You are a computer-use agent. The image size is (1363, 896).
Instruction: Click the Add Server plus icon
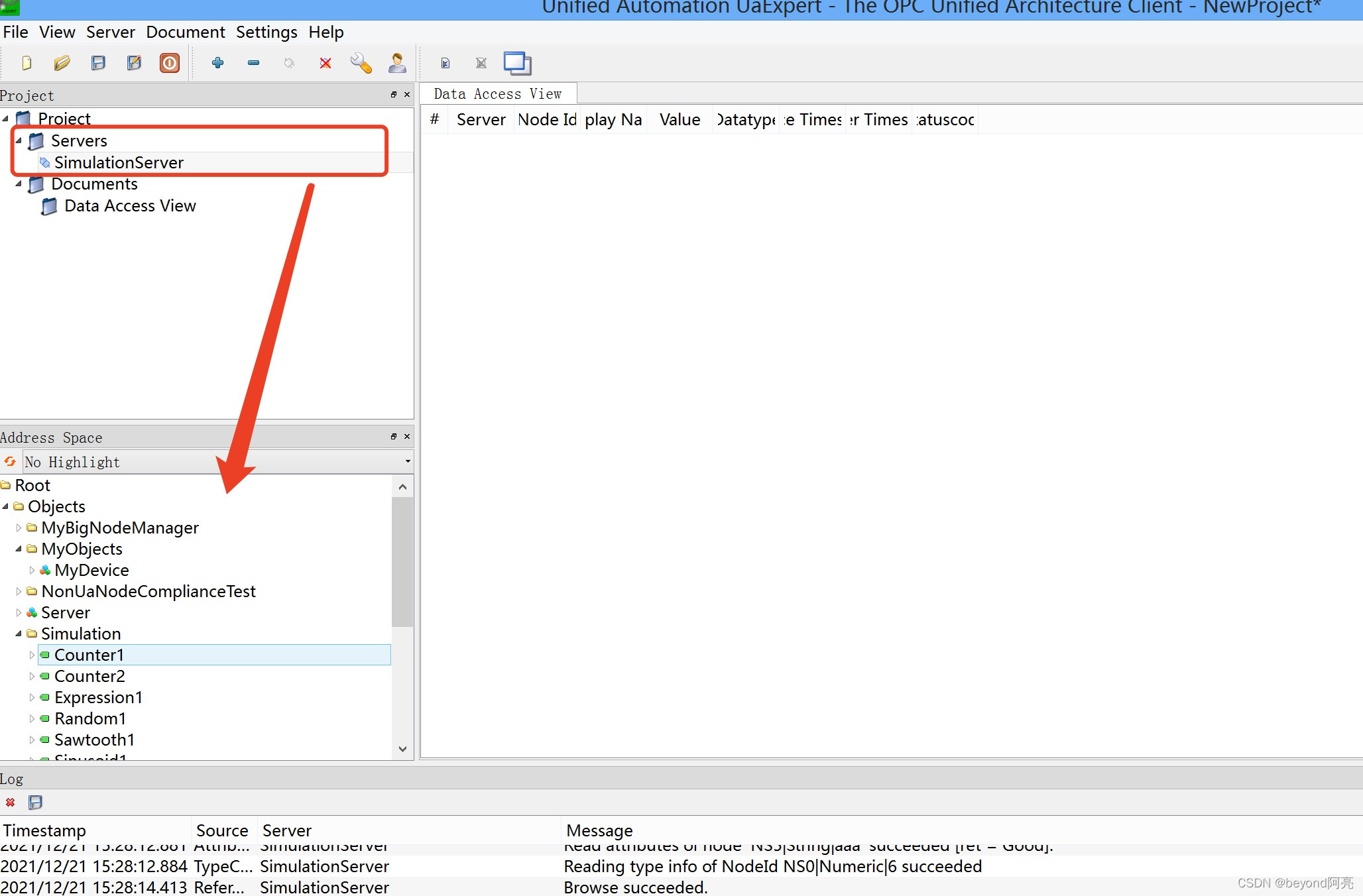[217, 63]
